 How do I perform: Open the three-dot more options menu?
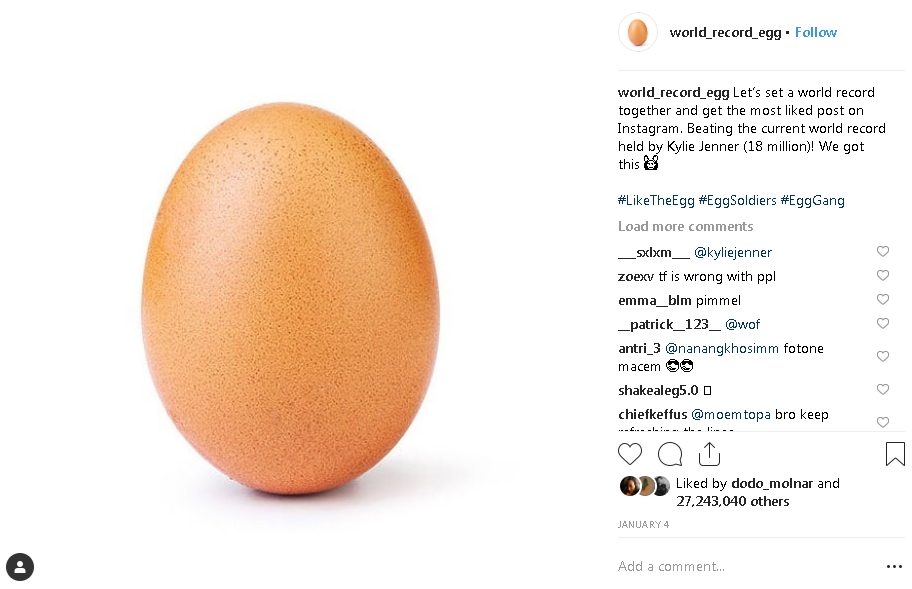click(894, 566)
